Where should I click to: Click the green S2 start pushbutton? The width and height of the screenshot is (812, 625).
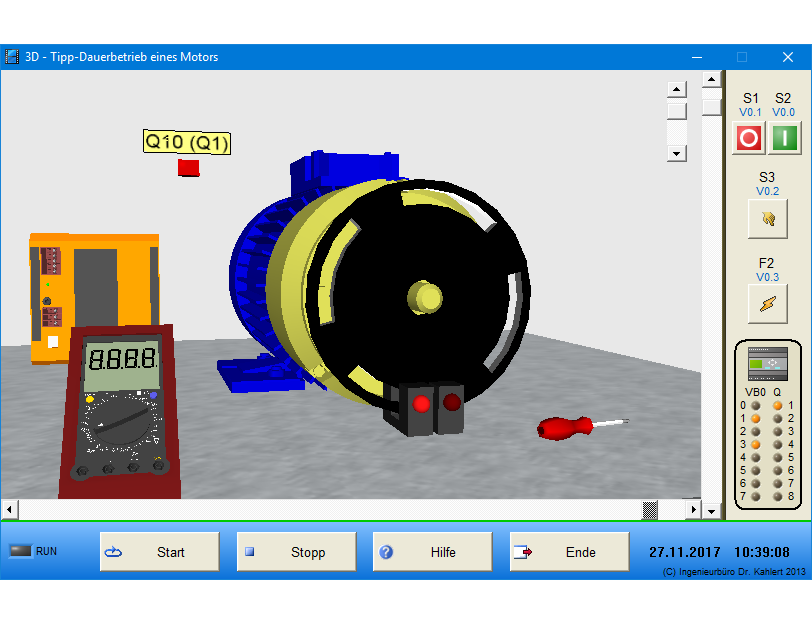784,138
